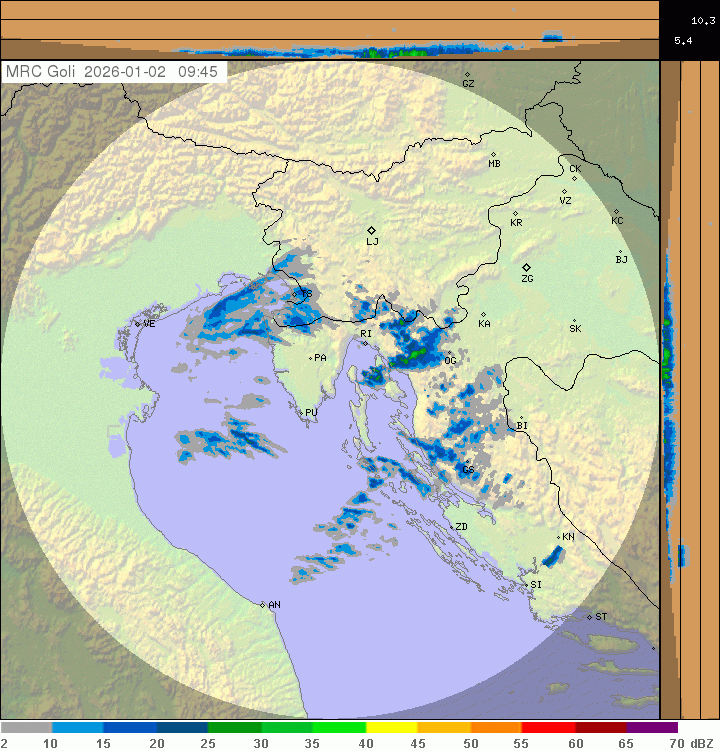Image resolution: width=720 pixels, height=751 pixels.
Task: Pick the yellow 40 dBZ legend color
Action: click(391, 728)
